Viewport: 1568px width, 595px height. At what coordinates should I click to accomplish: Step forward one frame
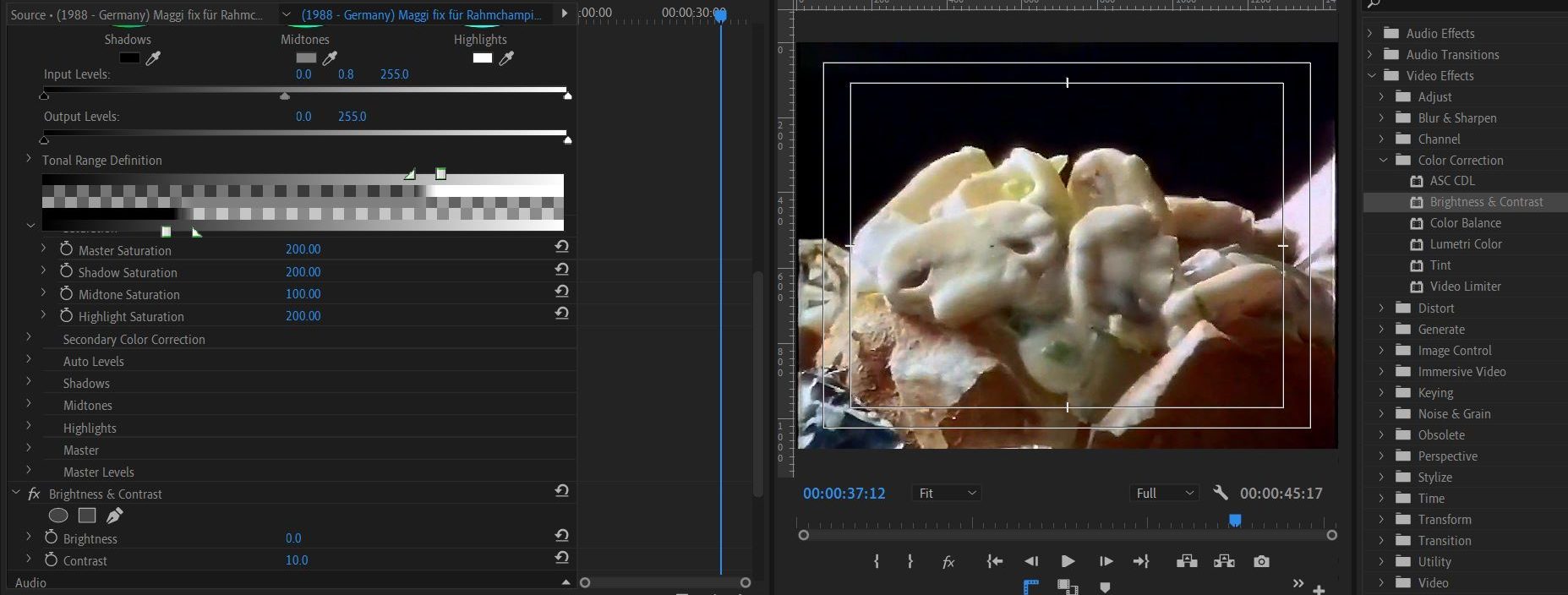tap(1106, 561)
